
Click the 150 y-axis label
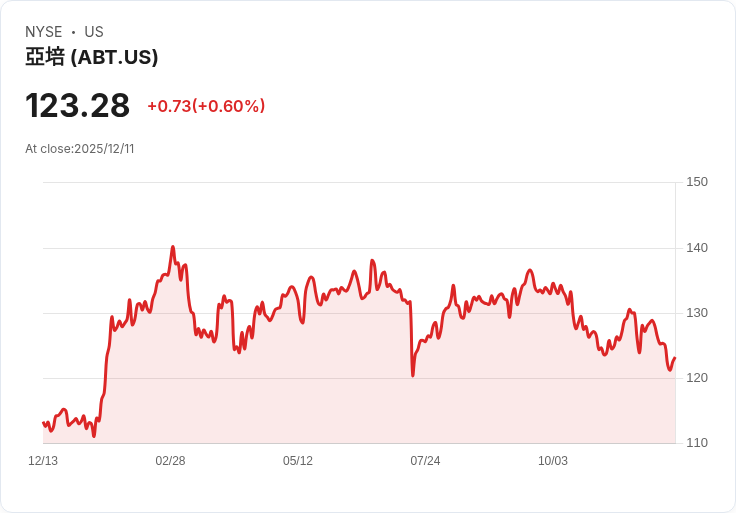697,182
